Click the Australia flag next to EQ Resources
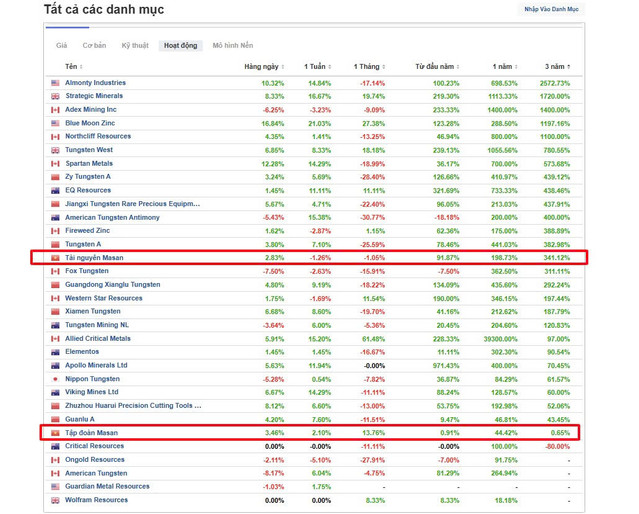The width and height of the screenshot is (639, 514). [x=56, y=190]
